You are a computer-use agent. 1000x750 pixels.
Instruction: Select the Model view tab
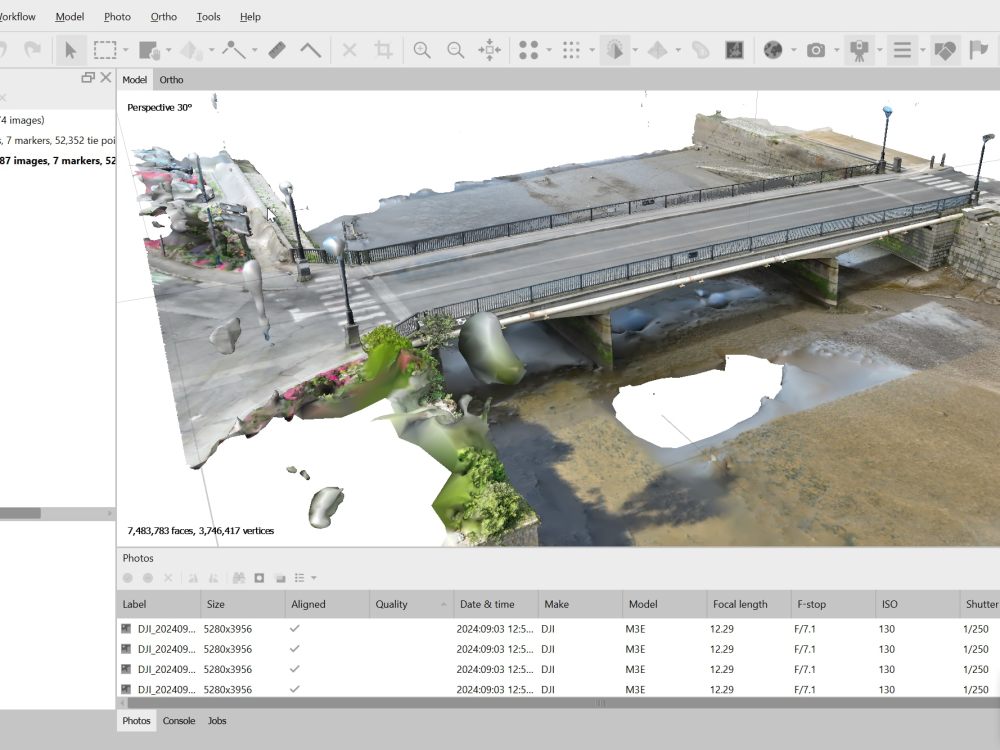(135, 80)
